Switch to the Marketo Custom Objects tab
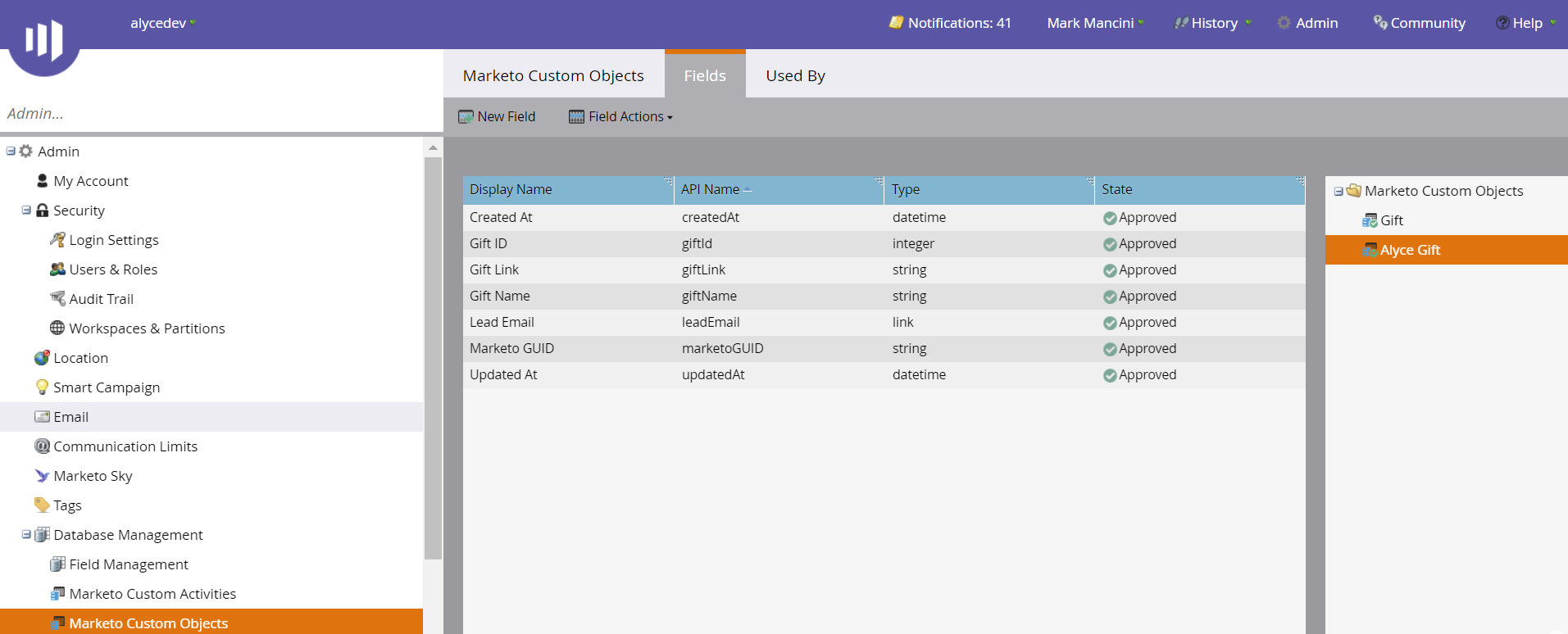 click(553, 75)
